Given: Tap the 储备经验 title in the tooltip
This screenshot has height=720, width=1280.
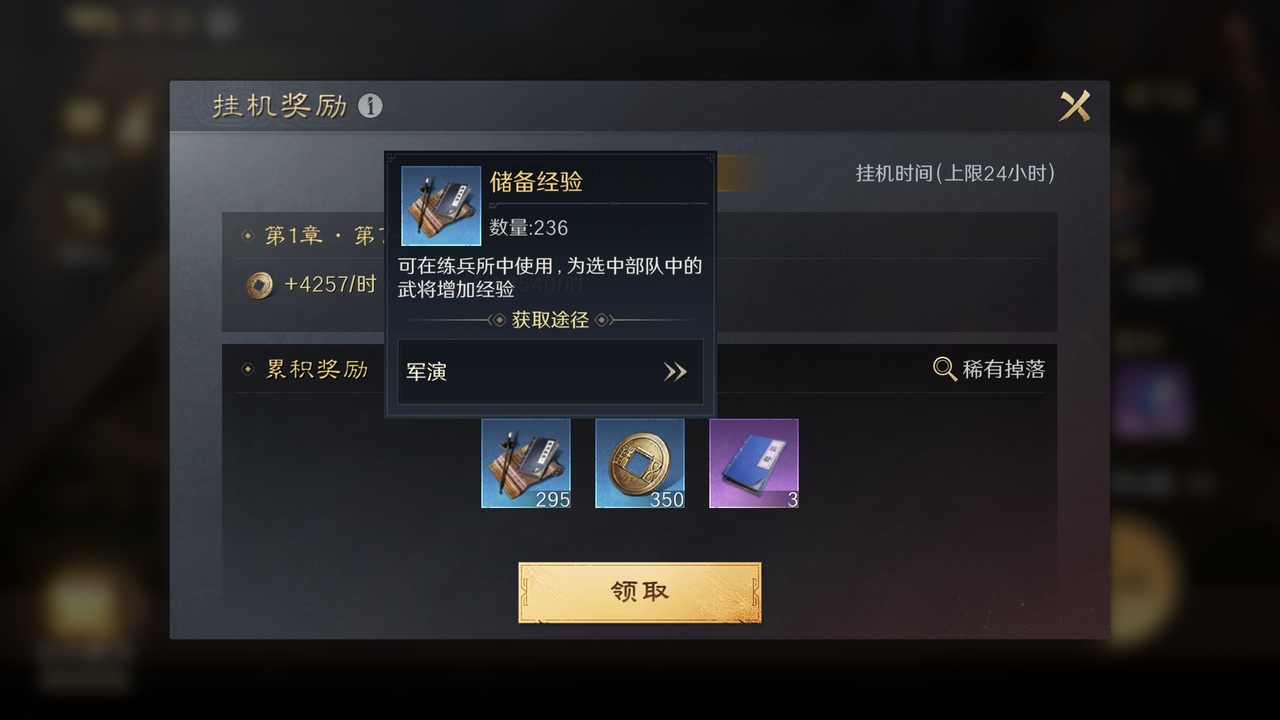Looking at the screenshot, I should point(536,182).
